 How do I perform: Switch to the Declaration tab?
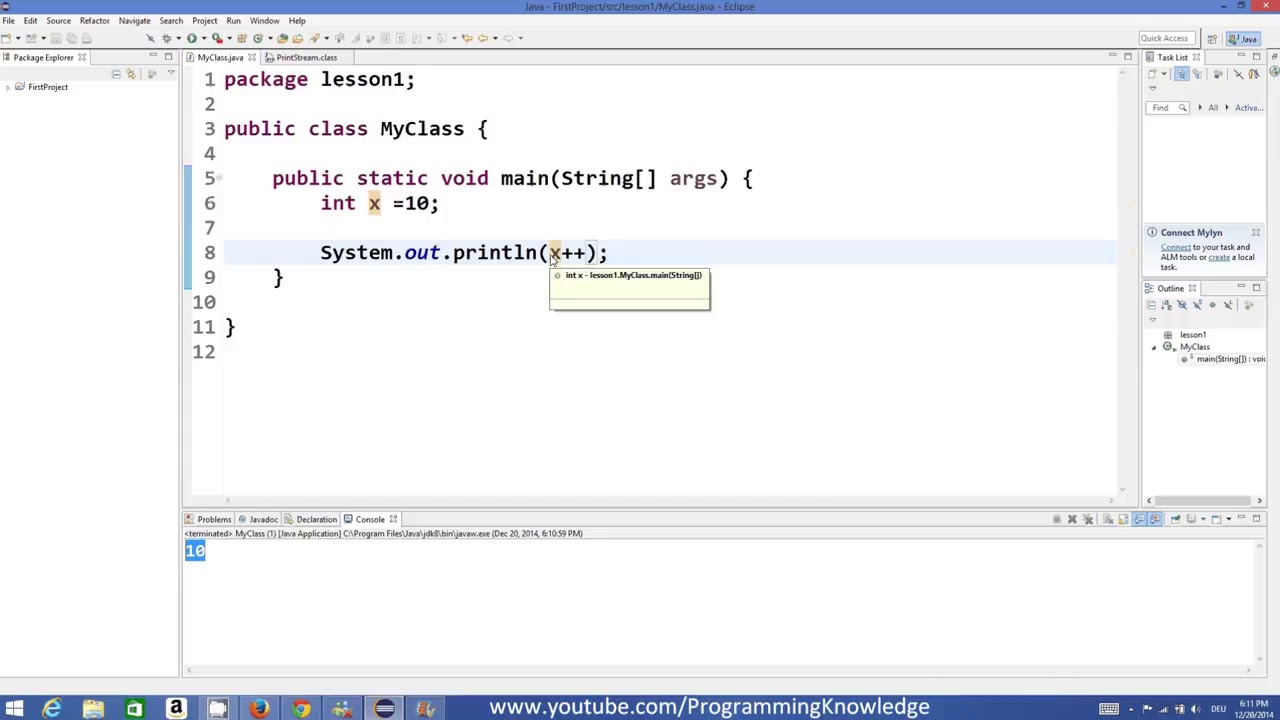pyautogui.click(x=311, y=519)
